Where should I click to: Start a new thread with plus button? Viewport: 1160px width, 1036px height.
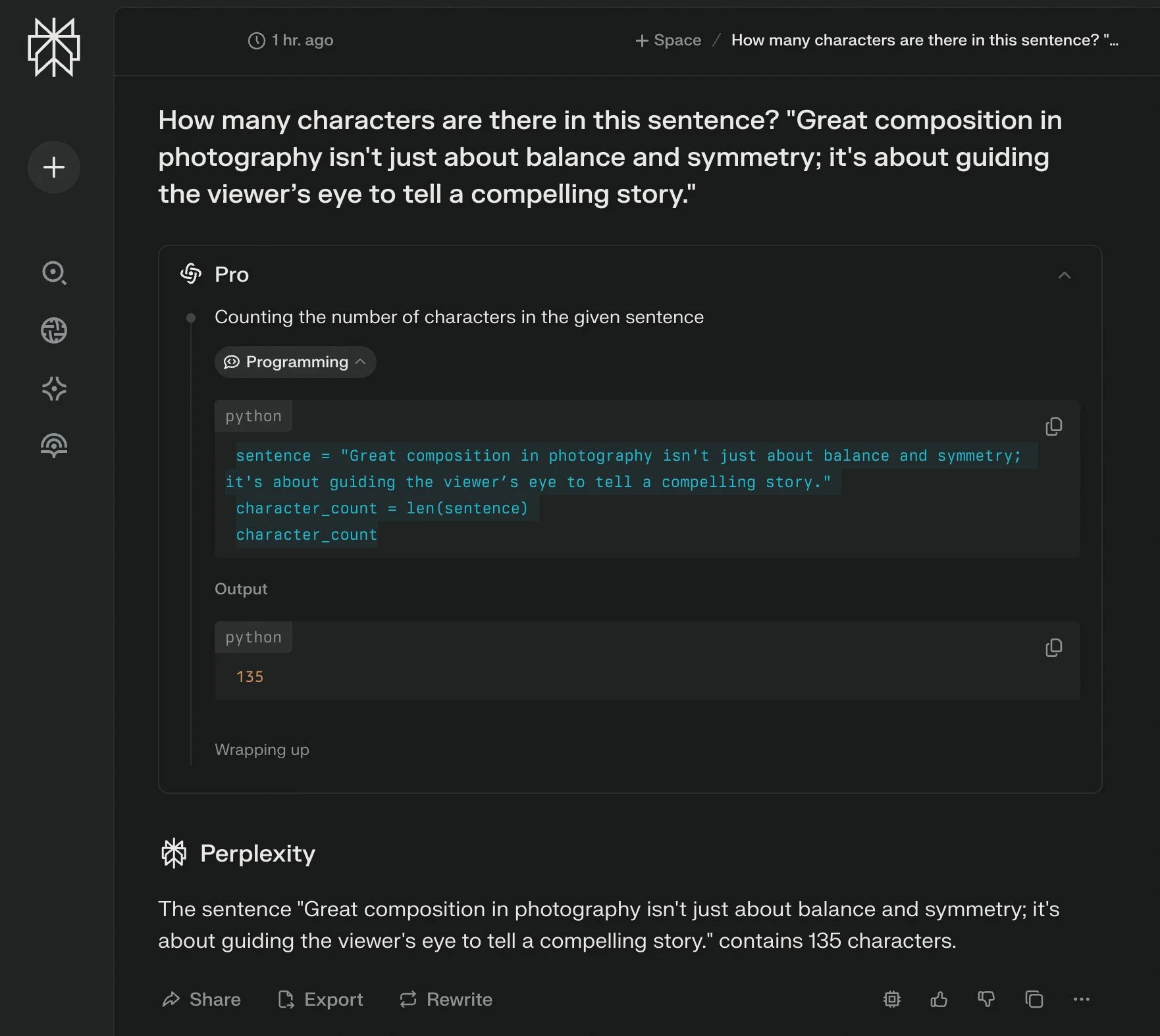pyautogui.click(x=54, y=167)
